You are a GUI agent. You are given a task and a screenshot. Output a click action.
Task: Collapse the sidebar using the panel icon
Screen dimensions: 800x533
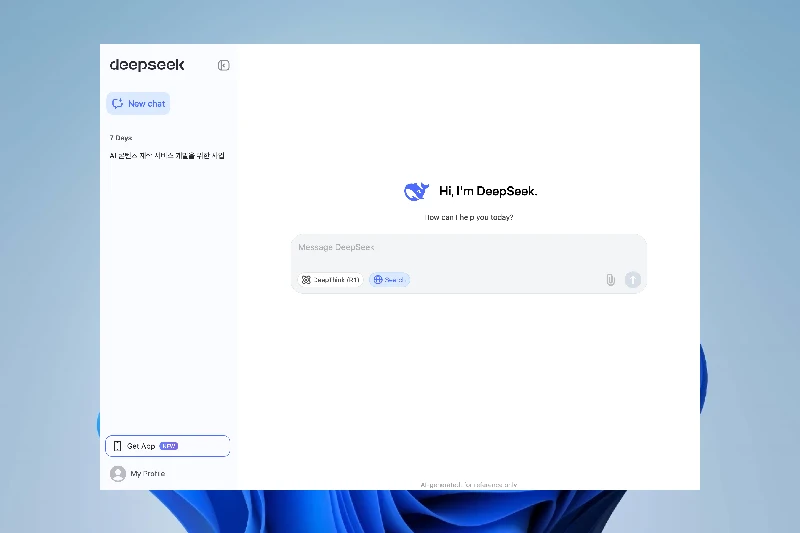tap(223, 65)
